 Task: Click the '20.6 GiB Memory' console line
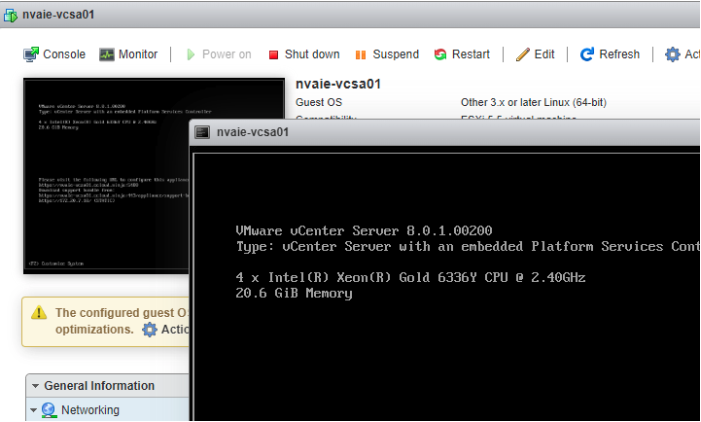(x=294, y=293)
